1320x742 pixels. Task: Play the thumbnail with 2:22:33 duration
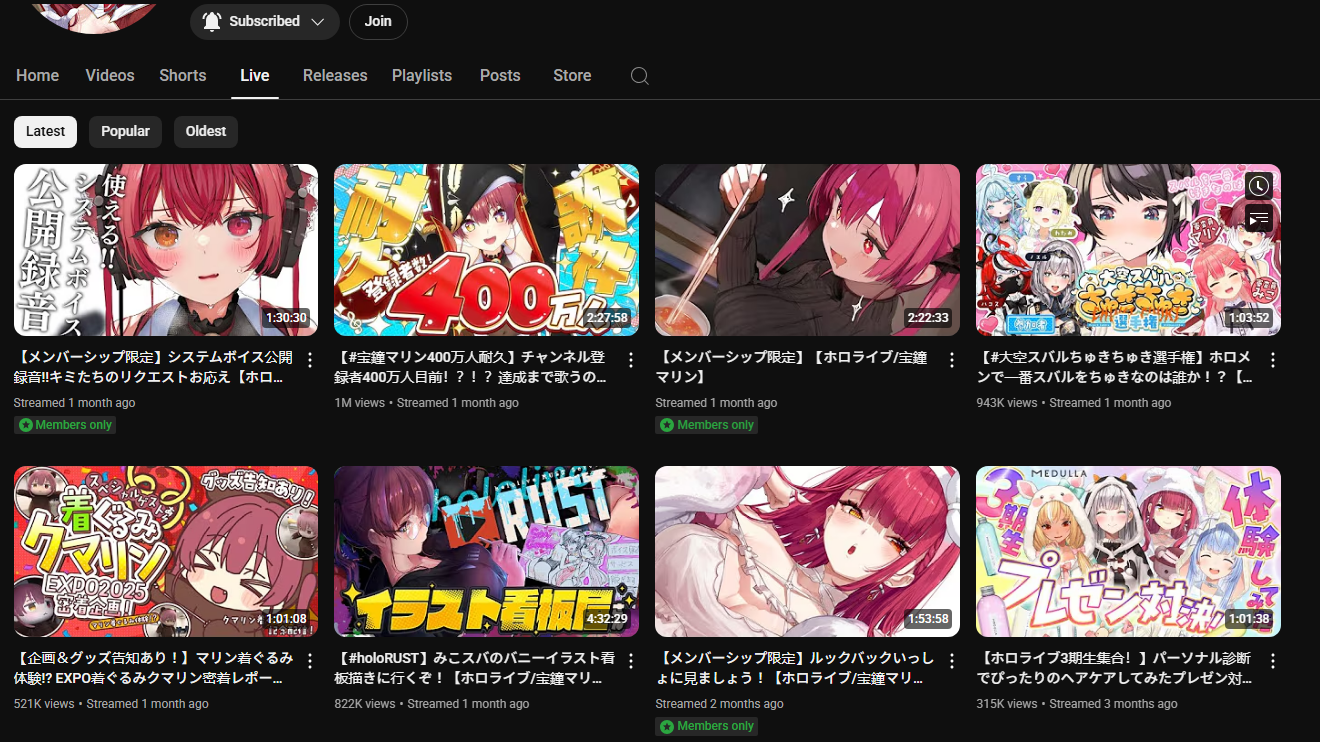807,250
